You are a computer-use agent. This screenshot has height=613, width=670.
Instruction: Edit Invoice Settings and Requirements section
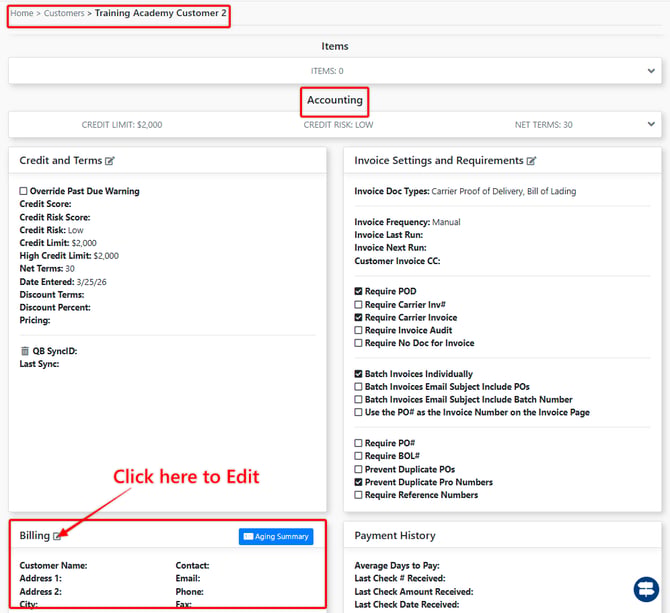tap(531, 161)
